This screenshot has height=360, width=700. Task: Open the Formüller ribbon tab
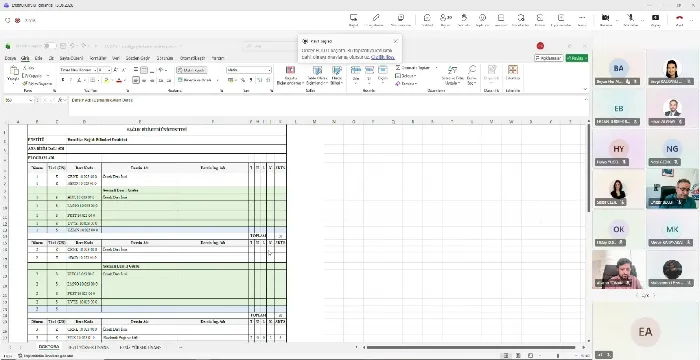point(98,58)
